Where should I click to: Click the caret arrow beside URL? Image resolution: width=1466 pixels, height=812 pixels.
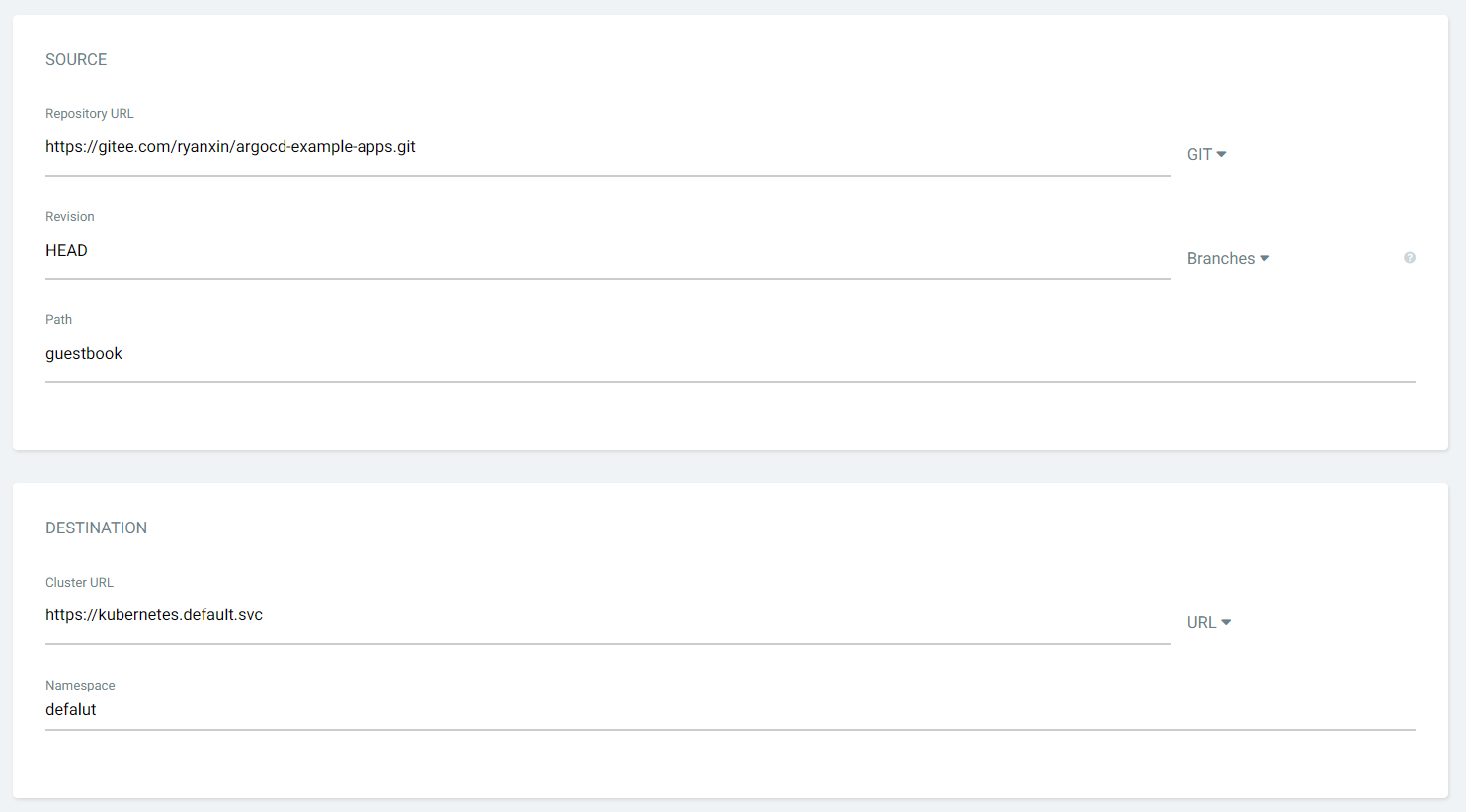[1226, 622]
